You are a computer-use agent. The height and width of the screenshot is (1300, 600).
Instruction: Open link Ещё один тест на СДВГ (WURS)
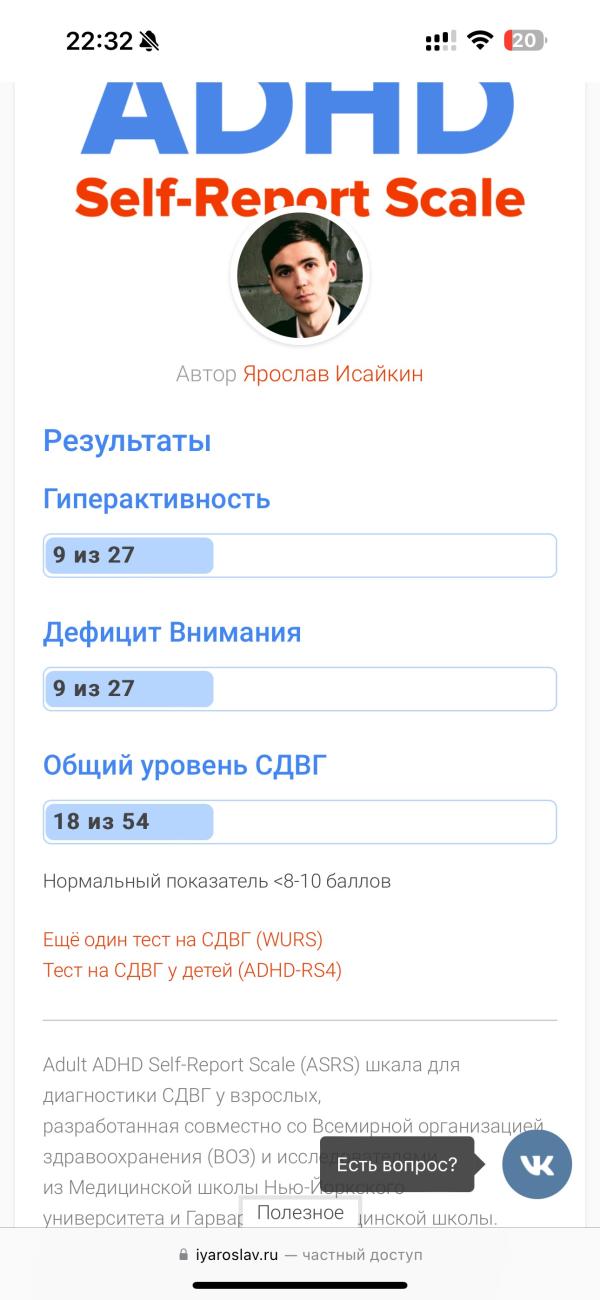pos(183,940)
